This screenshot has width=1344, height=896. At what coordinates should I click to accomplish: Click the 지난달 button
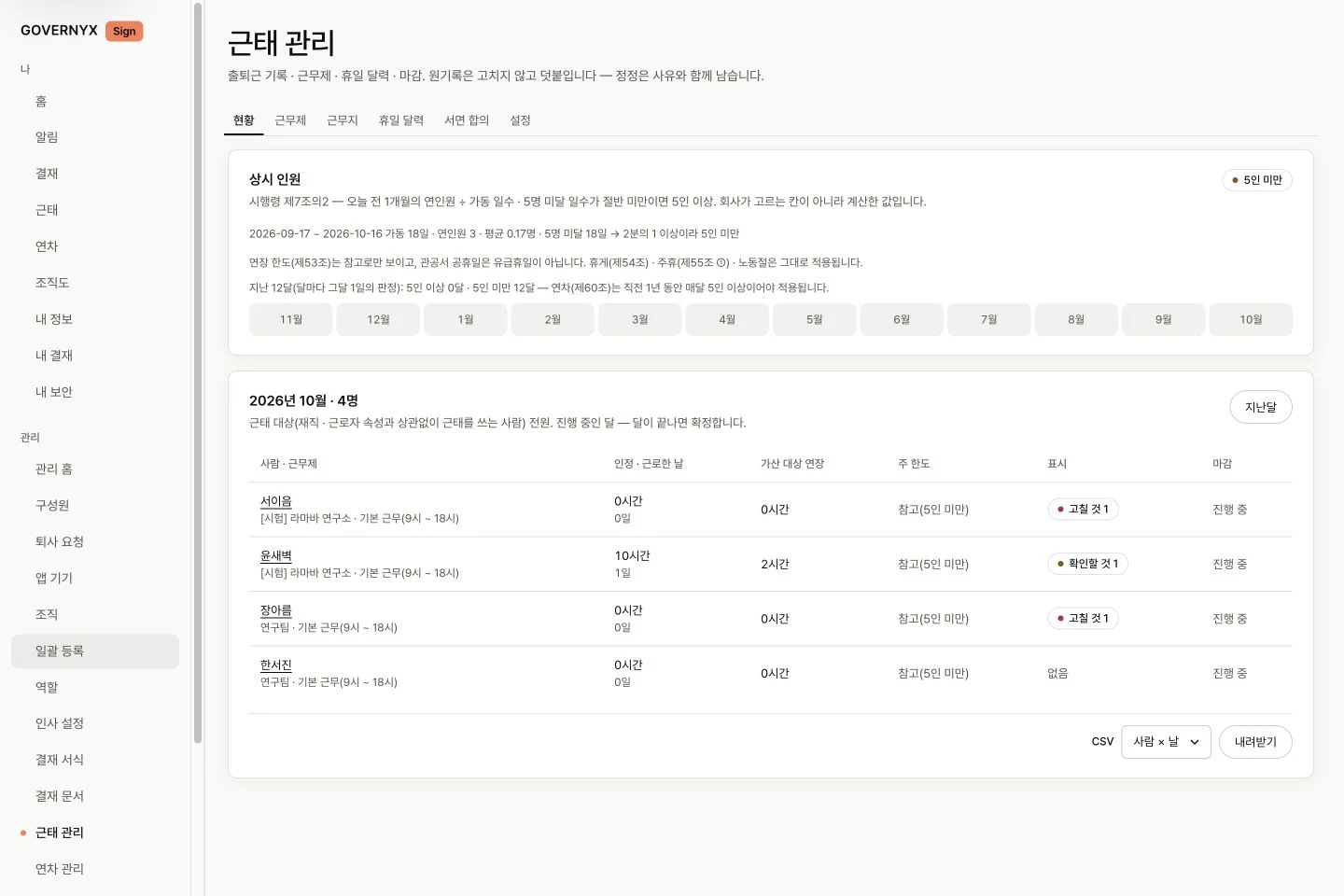pyautogui.click(x=1261, y=407)
